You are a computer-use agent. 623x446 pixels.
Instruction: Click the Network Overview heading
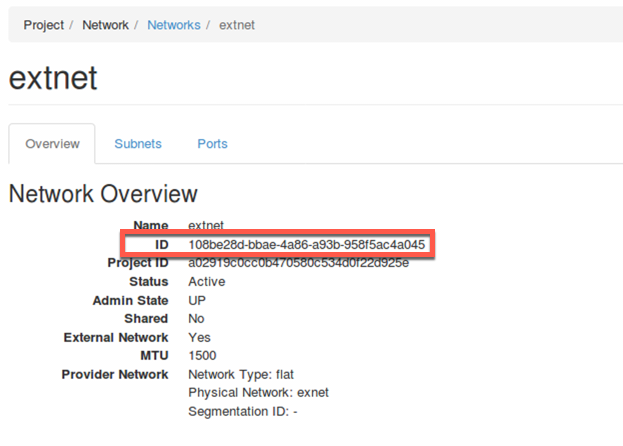click(103, 194)
